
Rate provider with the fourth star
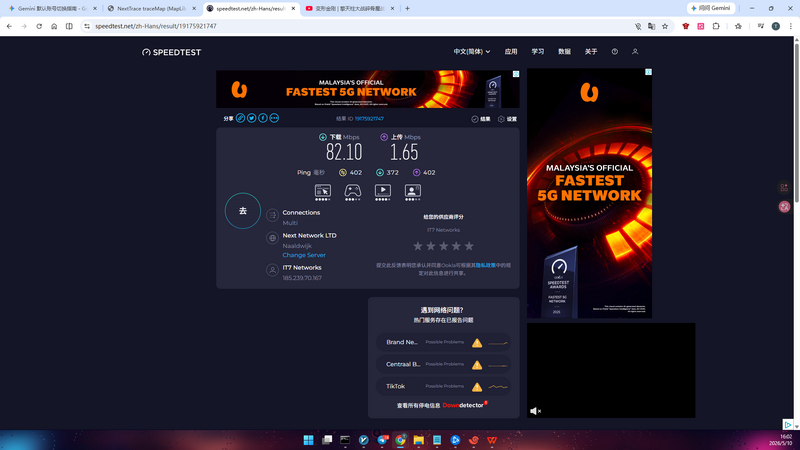pos(456,246)
